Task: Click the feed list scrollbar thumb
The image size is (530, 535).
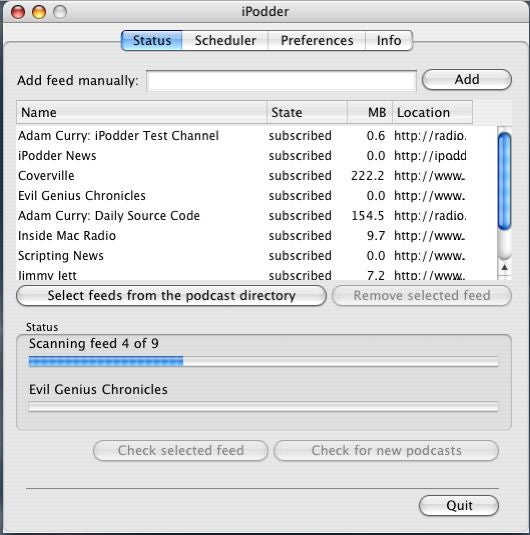Action: click(504, 181)
